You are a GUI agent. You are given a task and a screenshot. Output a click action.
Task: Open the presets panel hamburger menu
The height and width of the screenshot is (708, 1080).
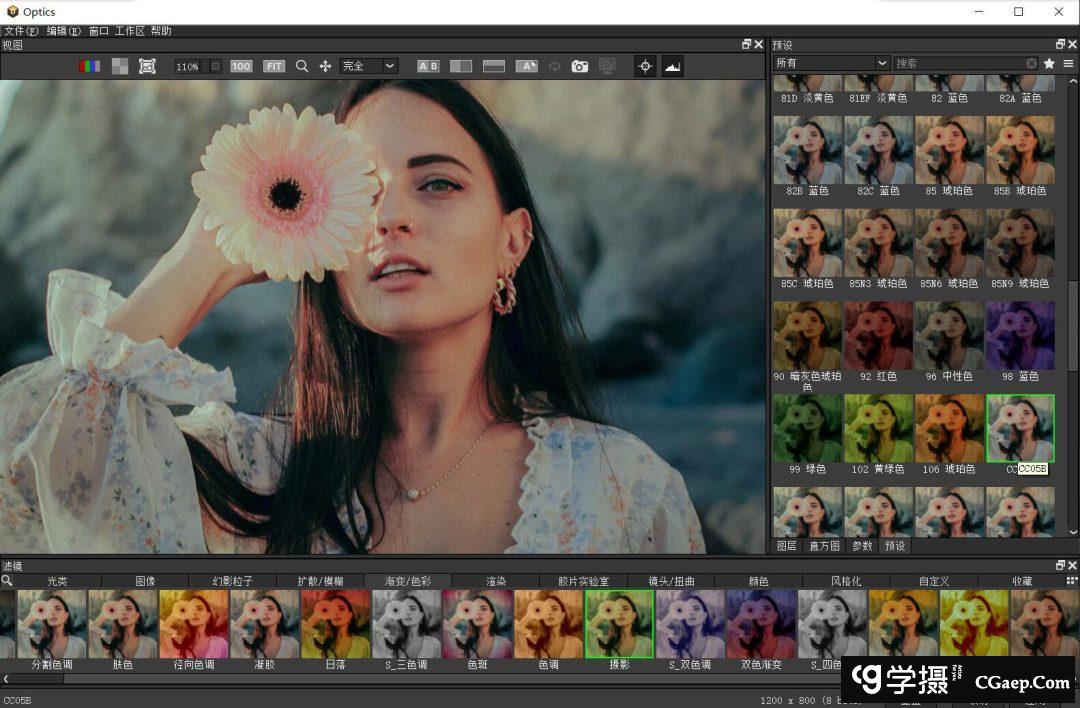click(x=1068, y=63)
